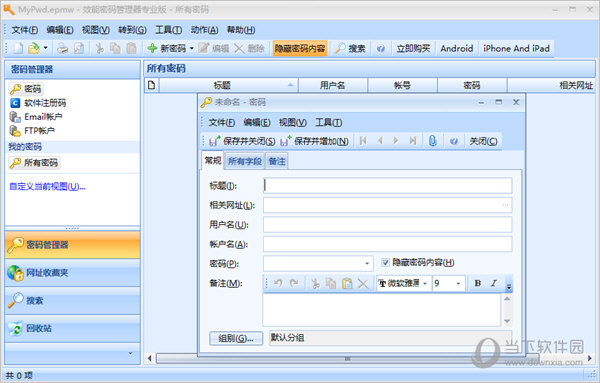Click the 删除 toolbar button

click(x=249, y=48)
